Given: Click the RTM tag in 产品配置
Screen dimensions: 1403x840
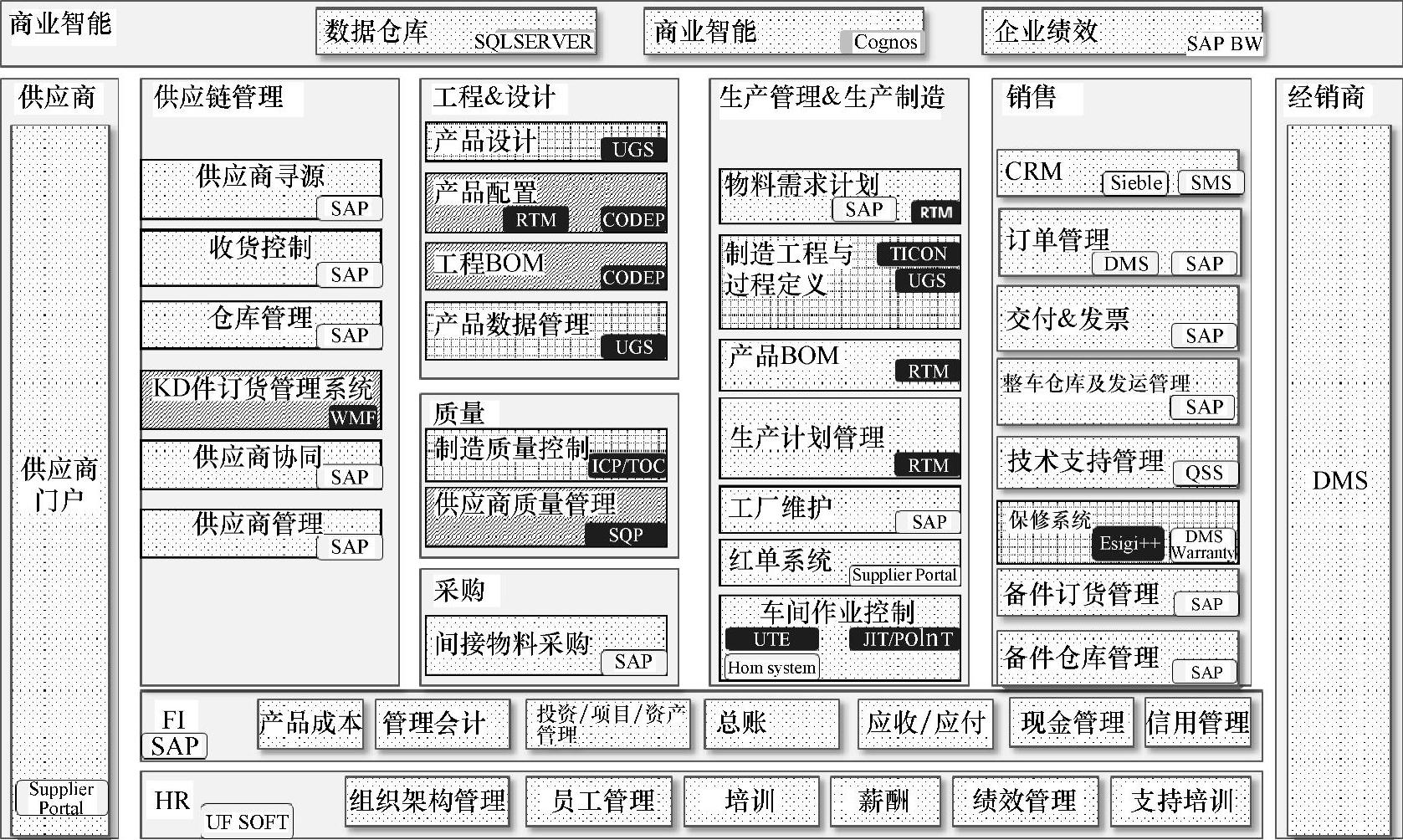Looking at the screenshot, I should click(x=535, y=219).
